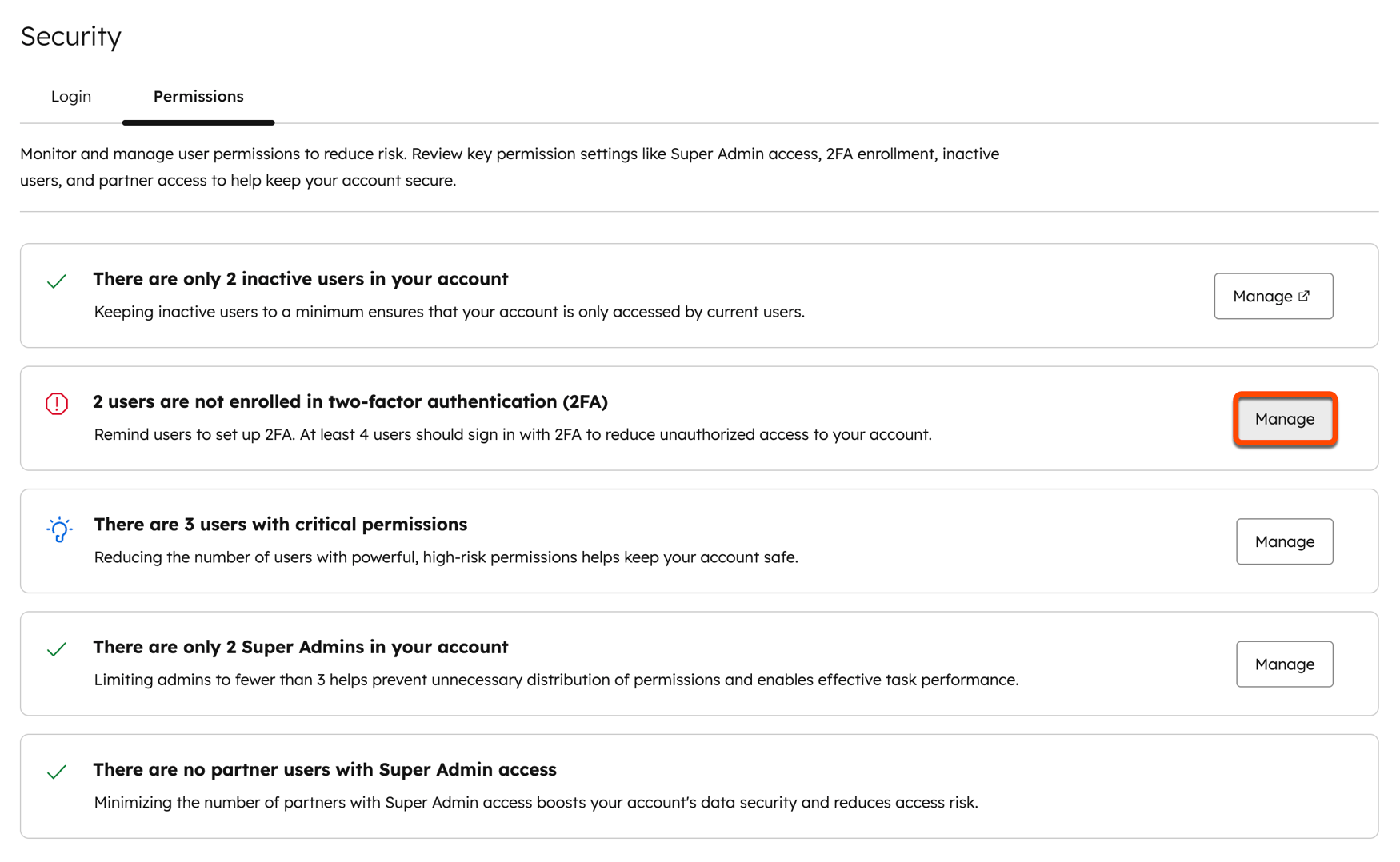Open Manage for inactive users
Viewport: 1400px width, 862px height.
(1274, 296)
